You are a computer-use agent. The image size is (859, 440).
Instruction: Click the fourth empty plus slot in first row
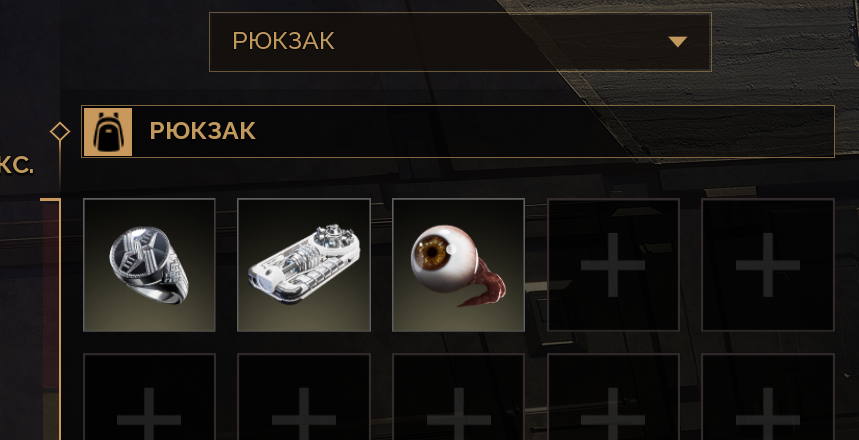click(x=614, y=265)
